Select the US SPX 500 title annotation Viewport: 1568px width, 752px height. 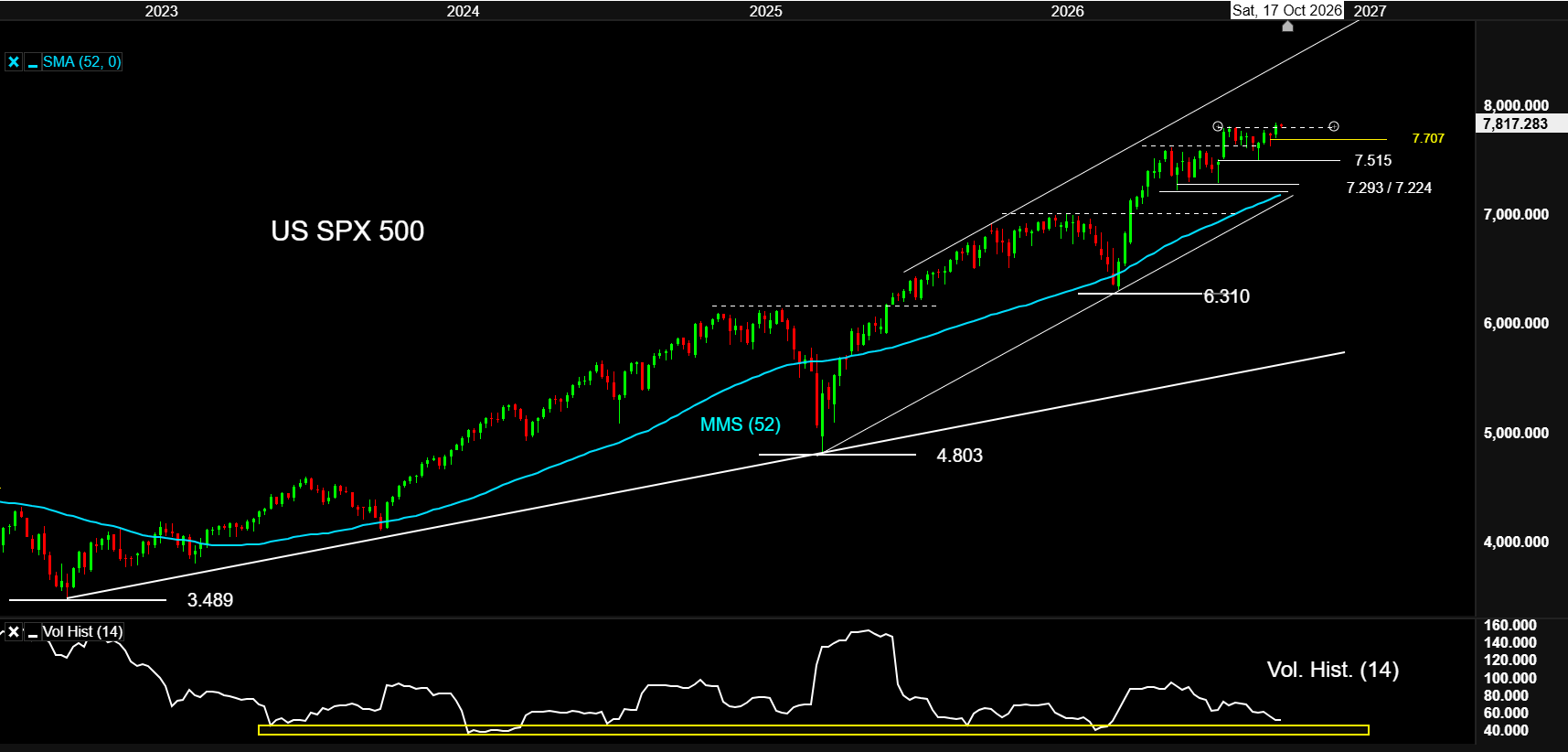[347, 231]
